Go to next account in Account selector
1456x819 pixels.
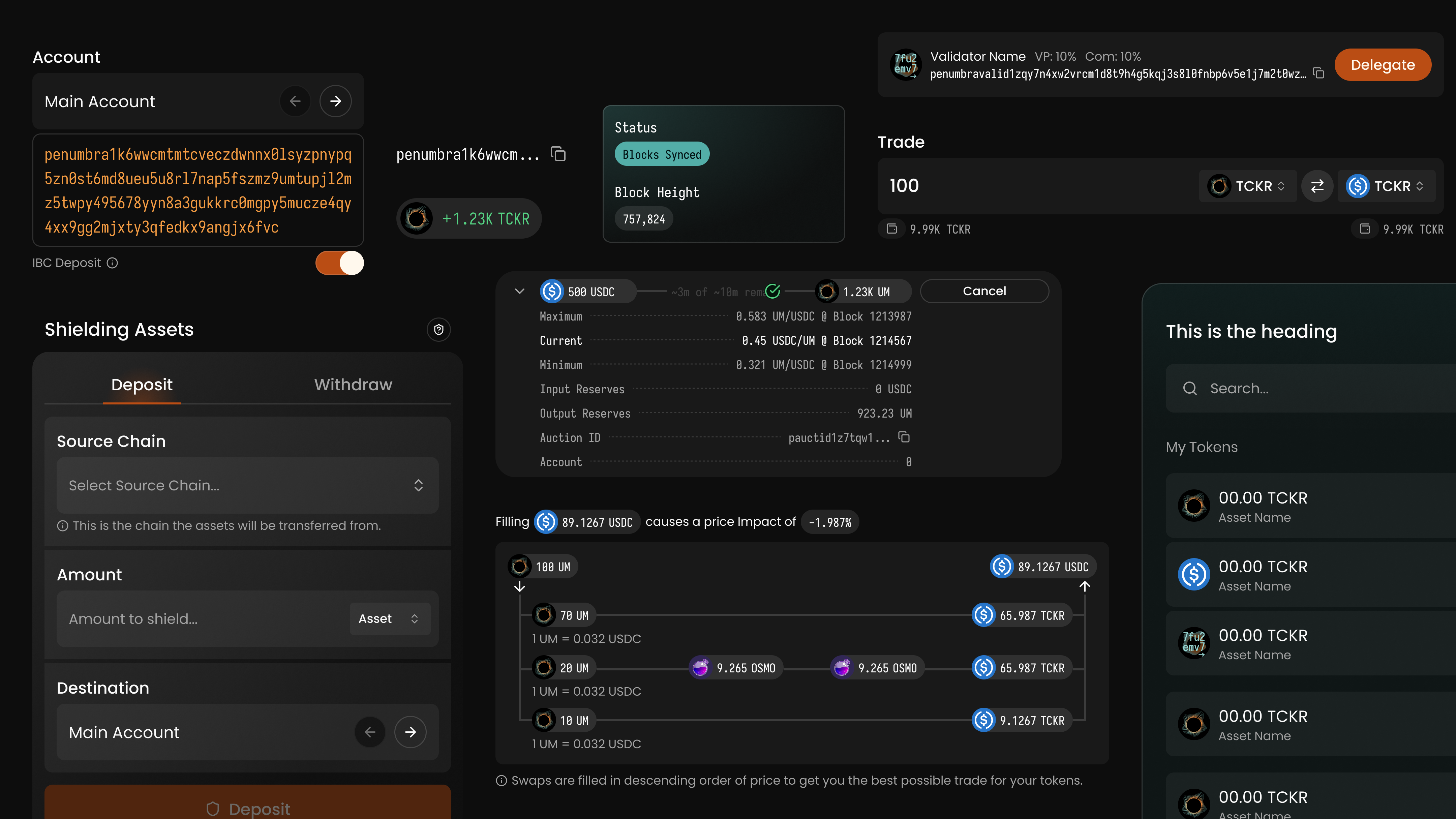335,101
